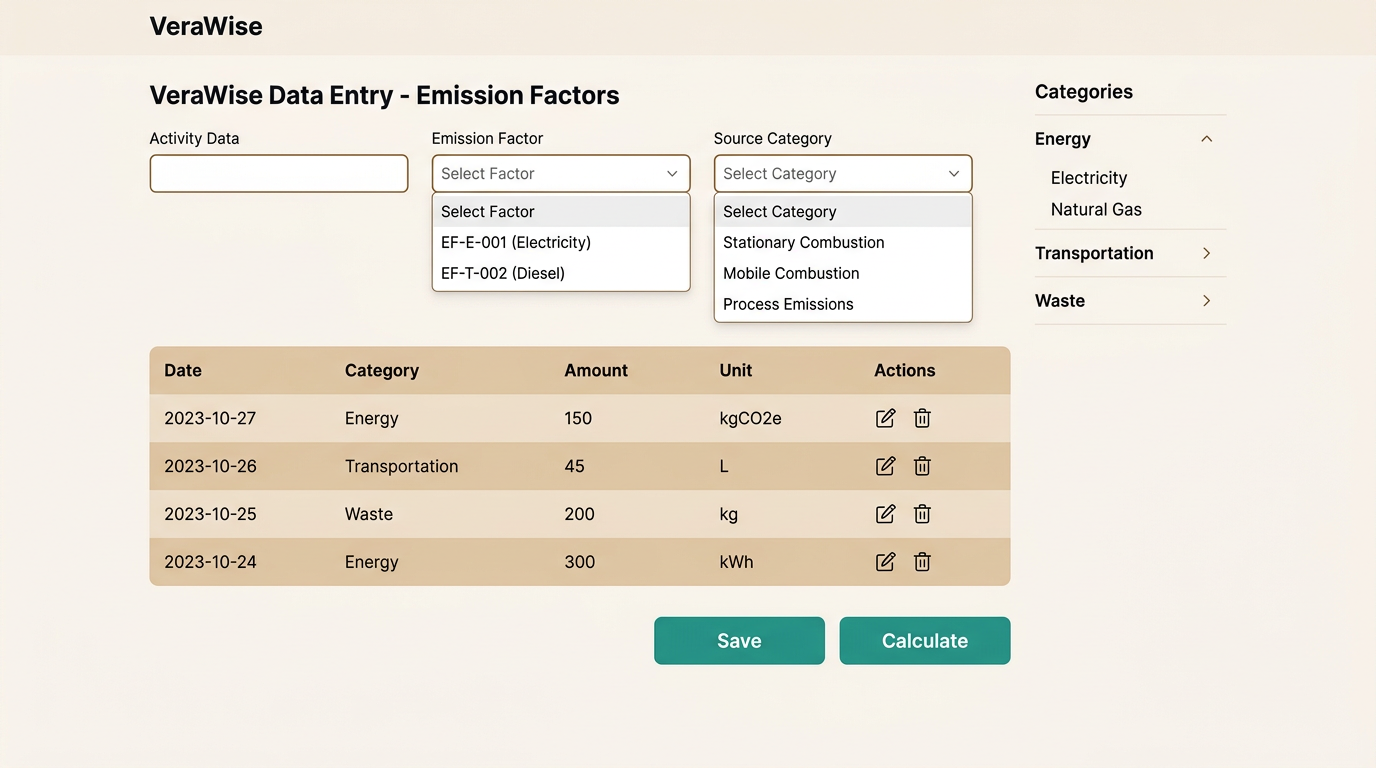Edit the 2023-10-27 Energy row

(x=885, y=418)
